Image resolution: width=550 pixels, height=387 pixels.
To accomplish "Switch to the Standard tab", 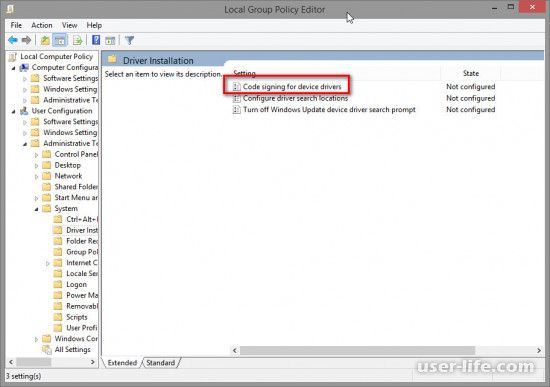I will pyautogui.click(x=161, y=363).
